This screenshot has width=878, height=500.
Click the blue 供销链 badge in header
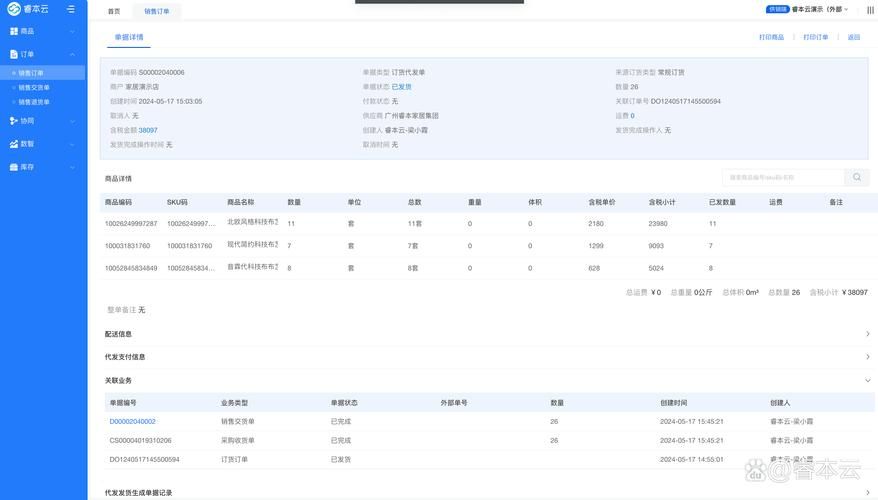(x=777, y=9)
